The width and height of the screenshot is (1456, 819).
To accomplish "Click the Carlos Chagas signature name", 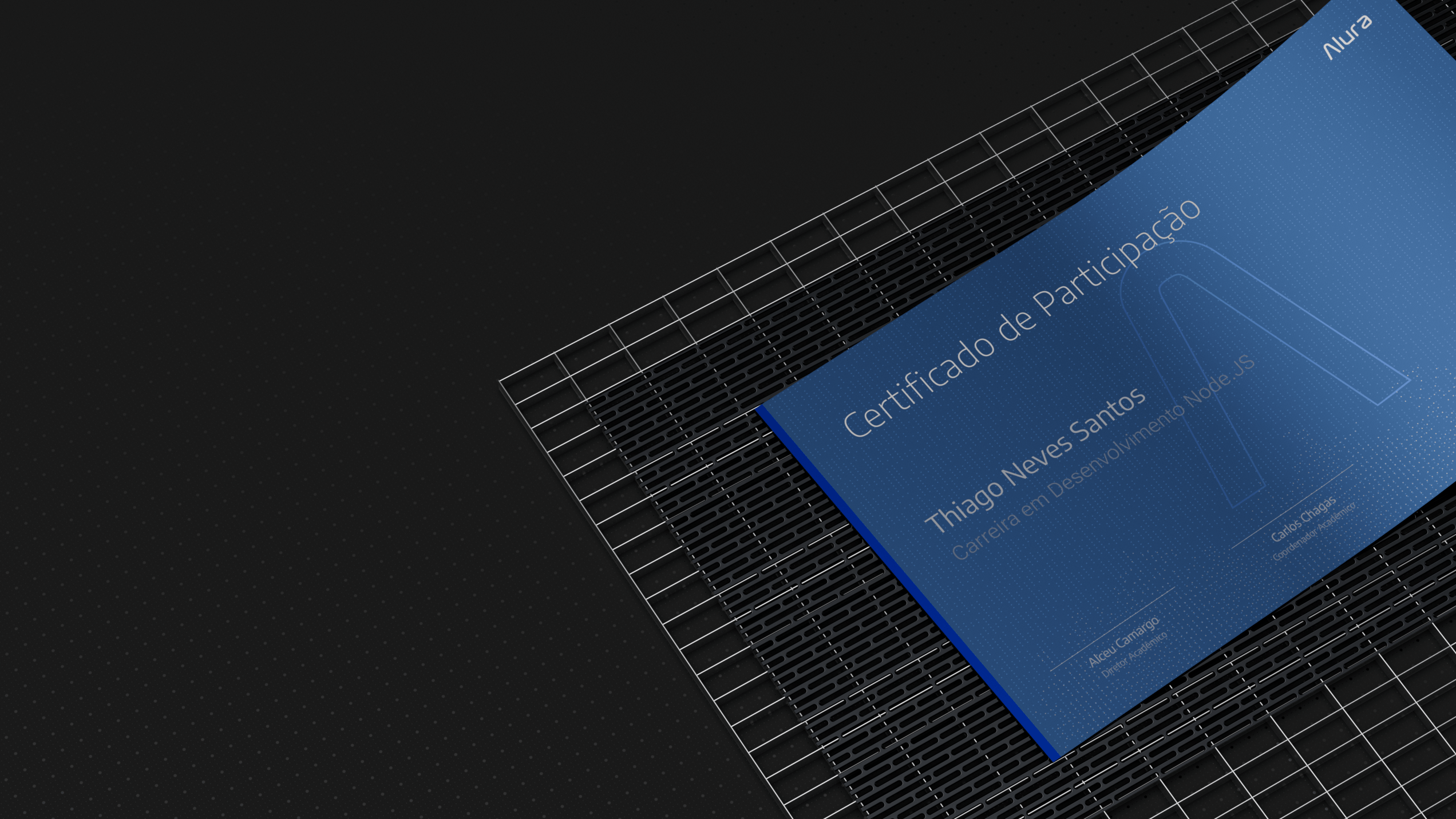I will pos(1303,519).
